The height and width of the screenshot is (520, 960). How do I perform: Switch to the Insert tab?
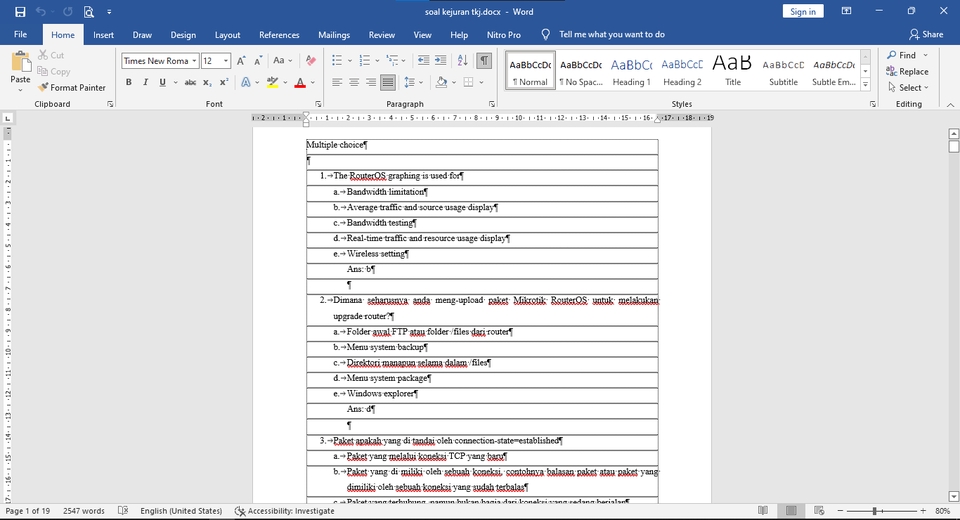tap(103, 35)
